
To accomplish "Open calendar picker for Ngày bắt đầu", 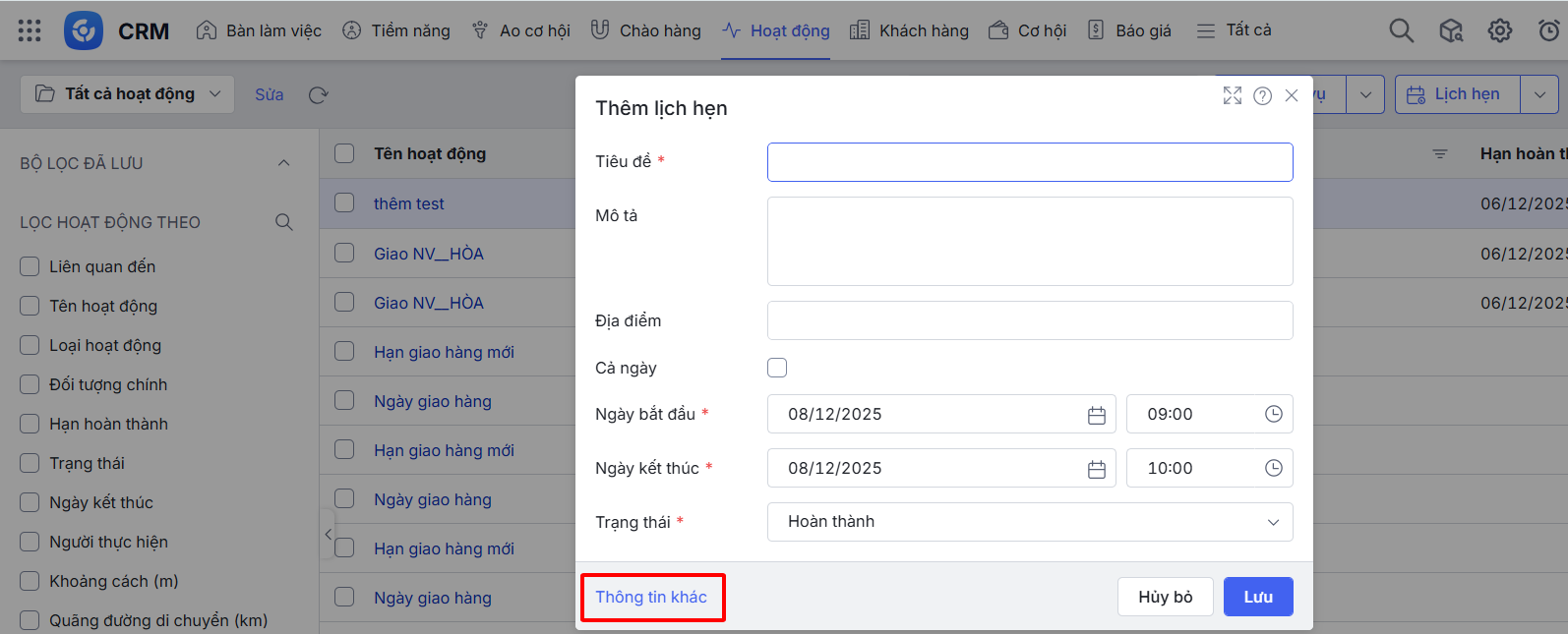I will pyautogui.click(x=1096, y=415).
